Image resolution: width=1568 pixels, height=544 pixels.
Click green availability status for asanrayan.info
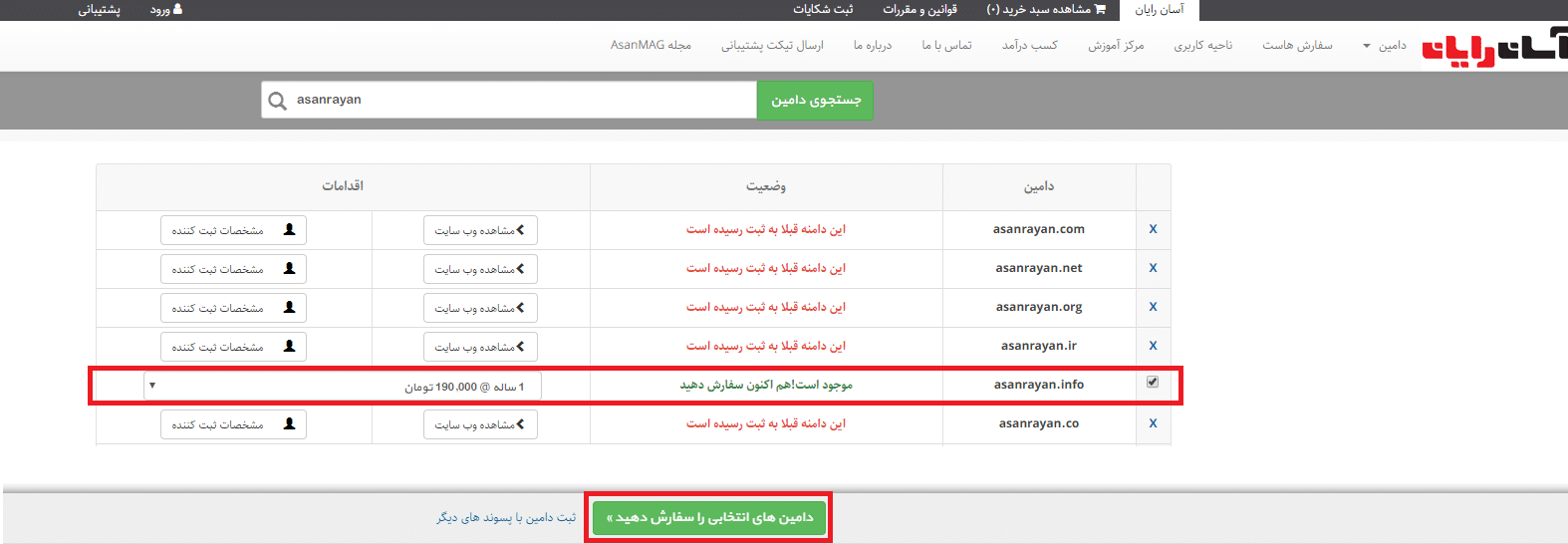coord(766,385)
